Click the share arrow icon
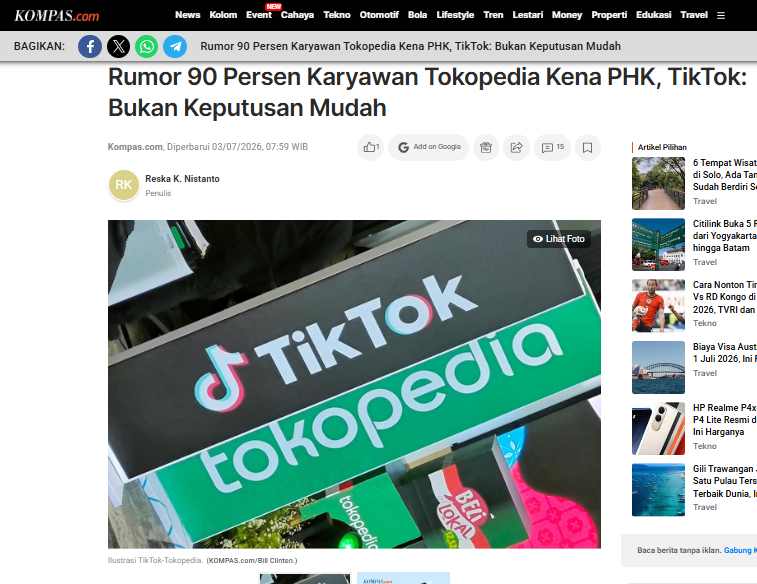This screenshot has height=584, width=757. click(517, 147)
